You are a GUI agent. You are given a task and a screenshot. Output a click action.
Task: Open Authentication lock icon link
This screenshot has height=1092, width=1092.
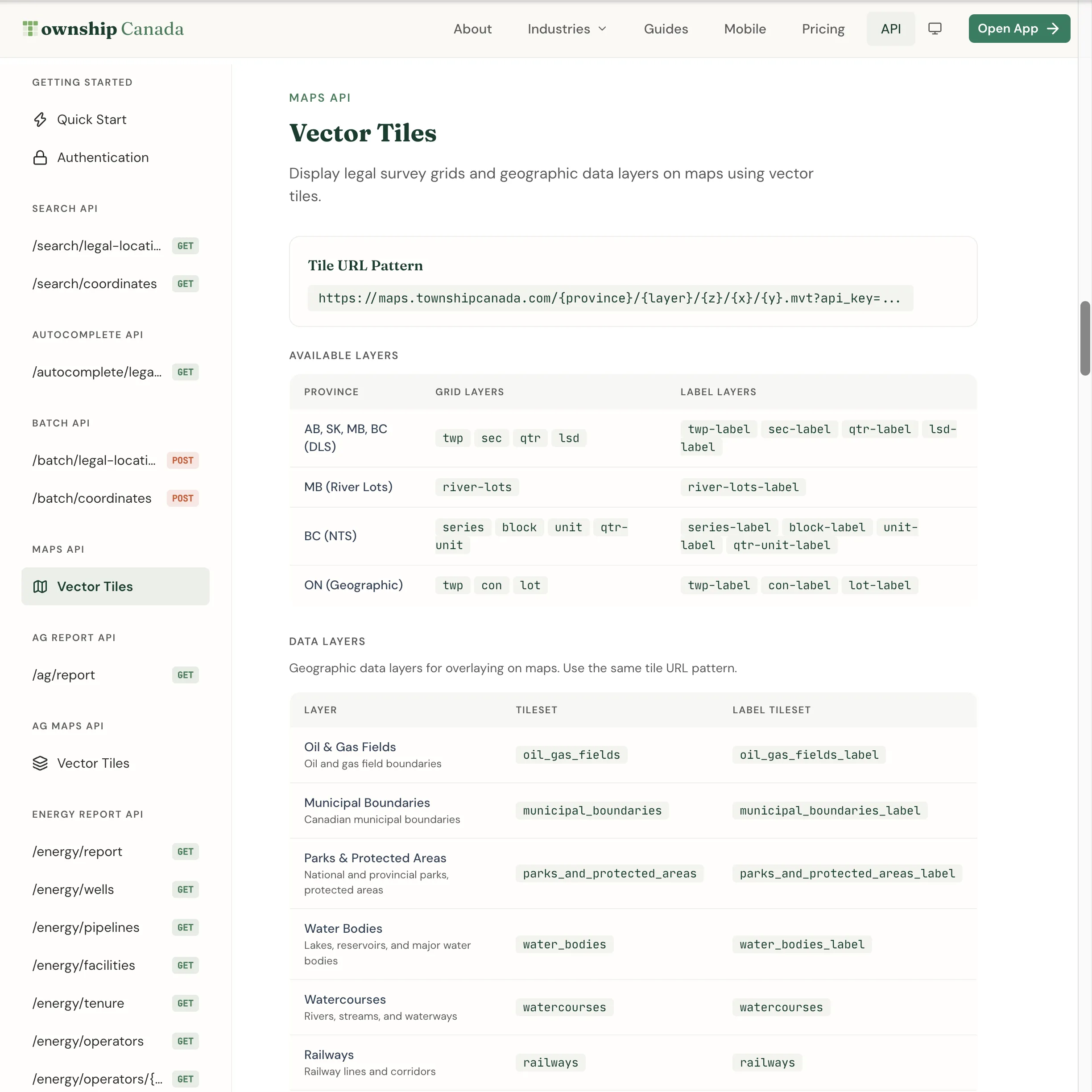tap(40, 157)
